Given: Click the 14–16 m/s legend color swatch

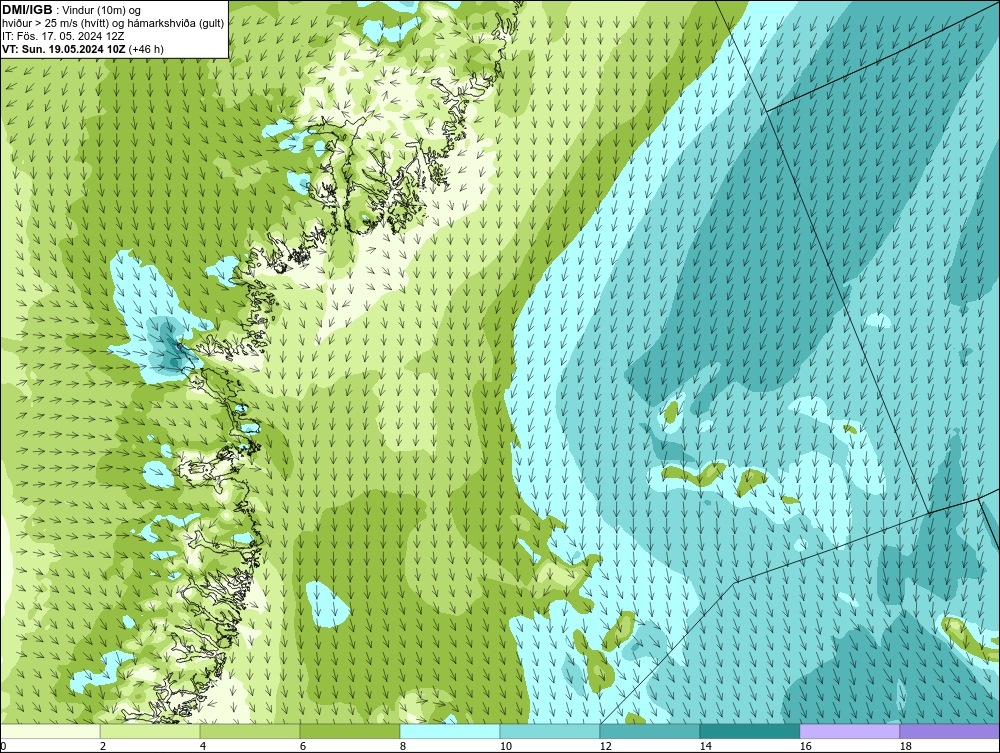Looking at the screenshot, I should 749,731.
